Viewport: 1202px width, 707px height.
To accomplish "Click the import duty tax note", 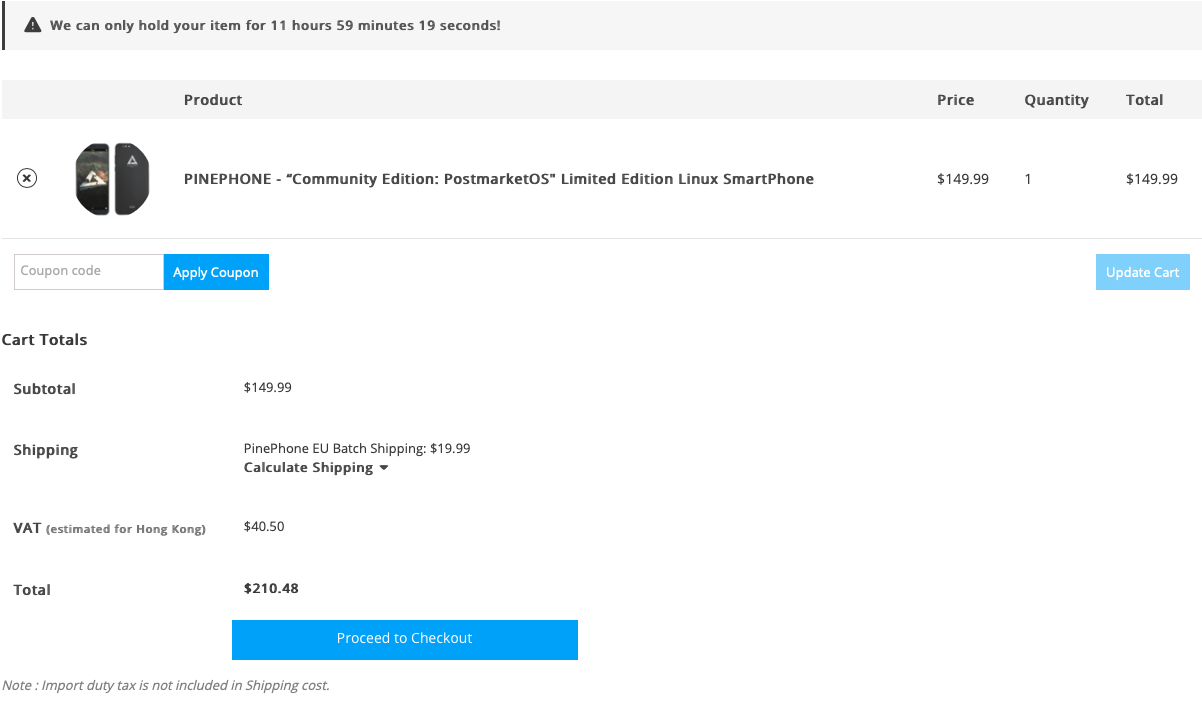I will (166, 685).
